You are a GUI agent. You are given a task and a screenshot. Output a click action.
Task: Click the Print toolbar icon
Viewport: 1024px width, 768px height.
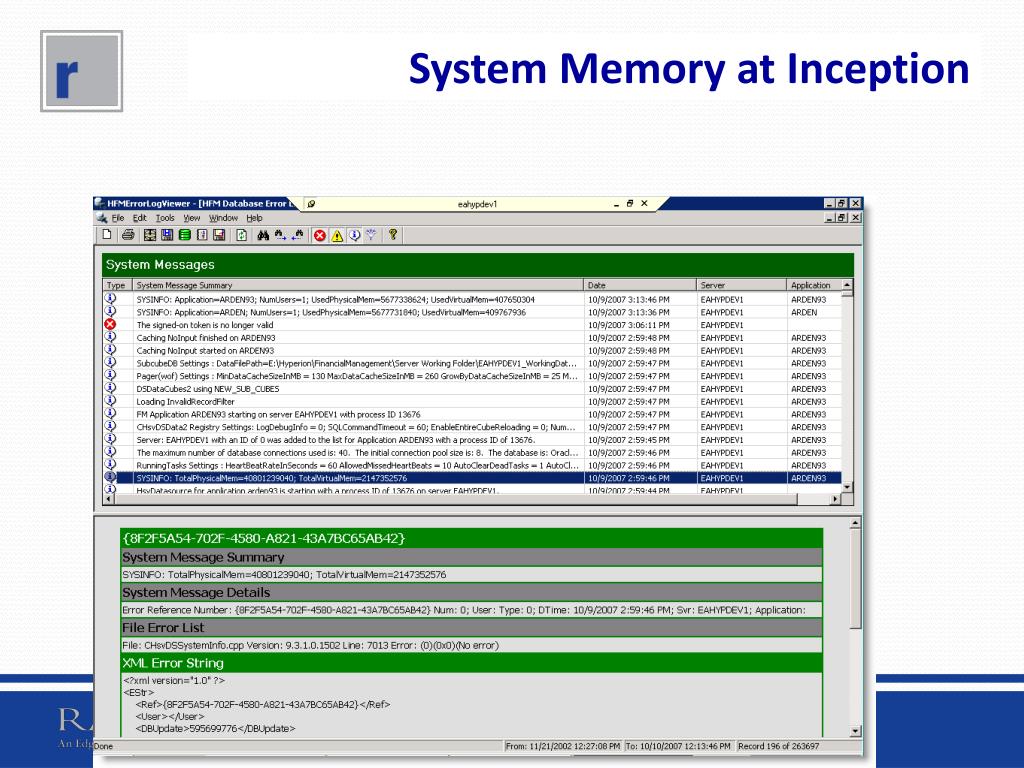[128, 235]
